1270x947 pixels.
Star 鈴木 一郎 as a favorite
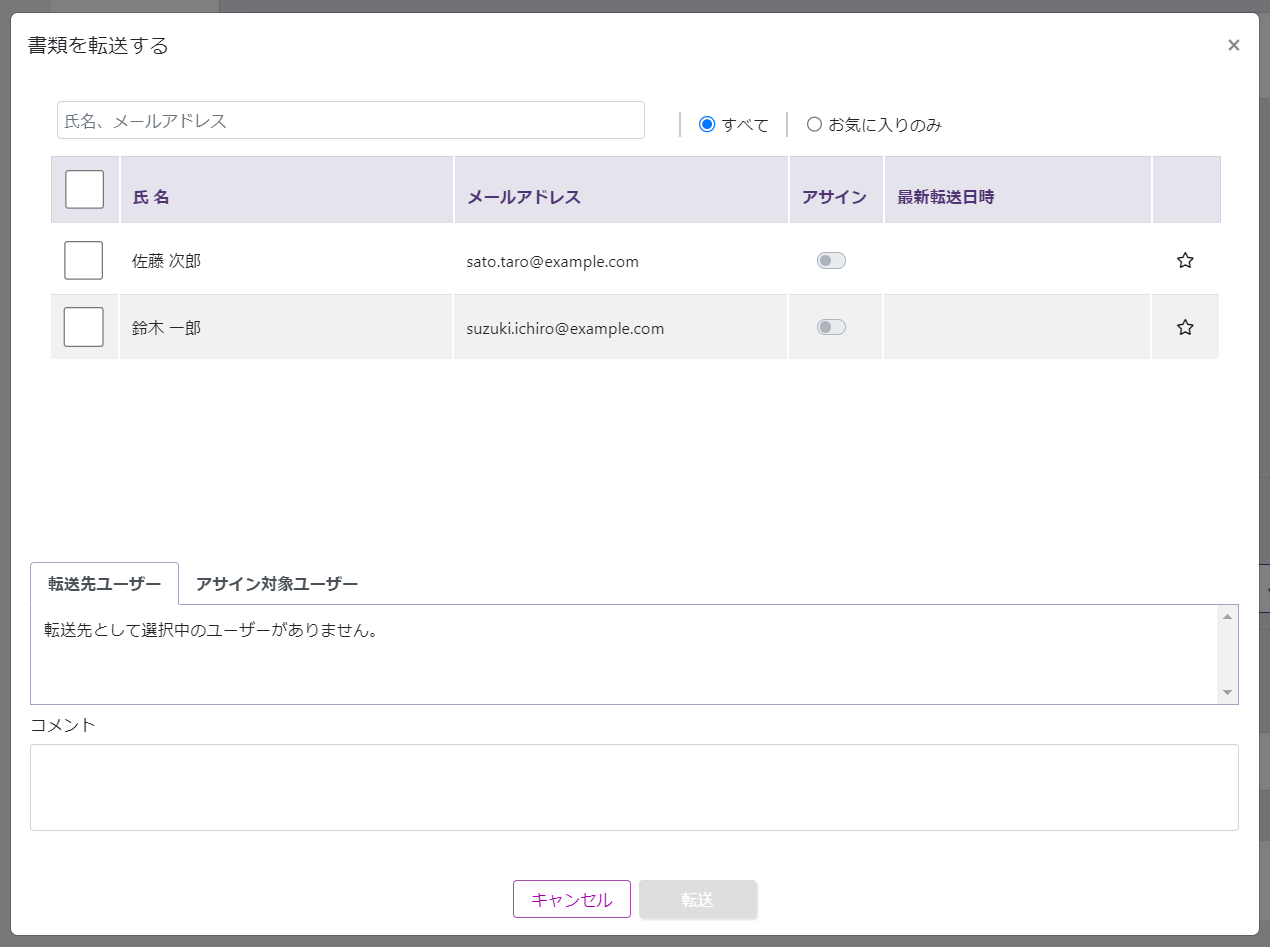1185,327
